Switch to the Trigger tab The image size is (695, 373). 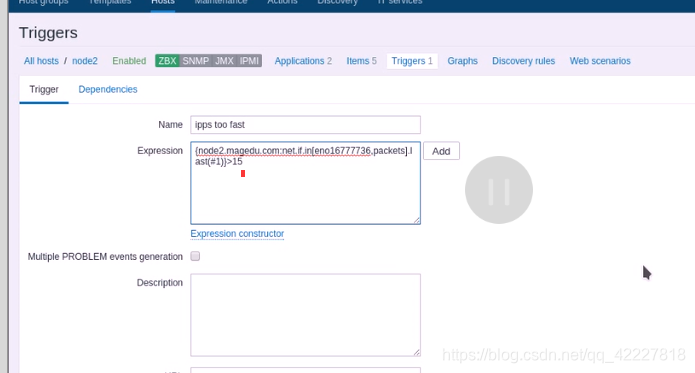coord(44,89)
